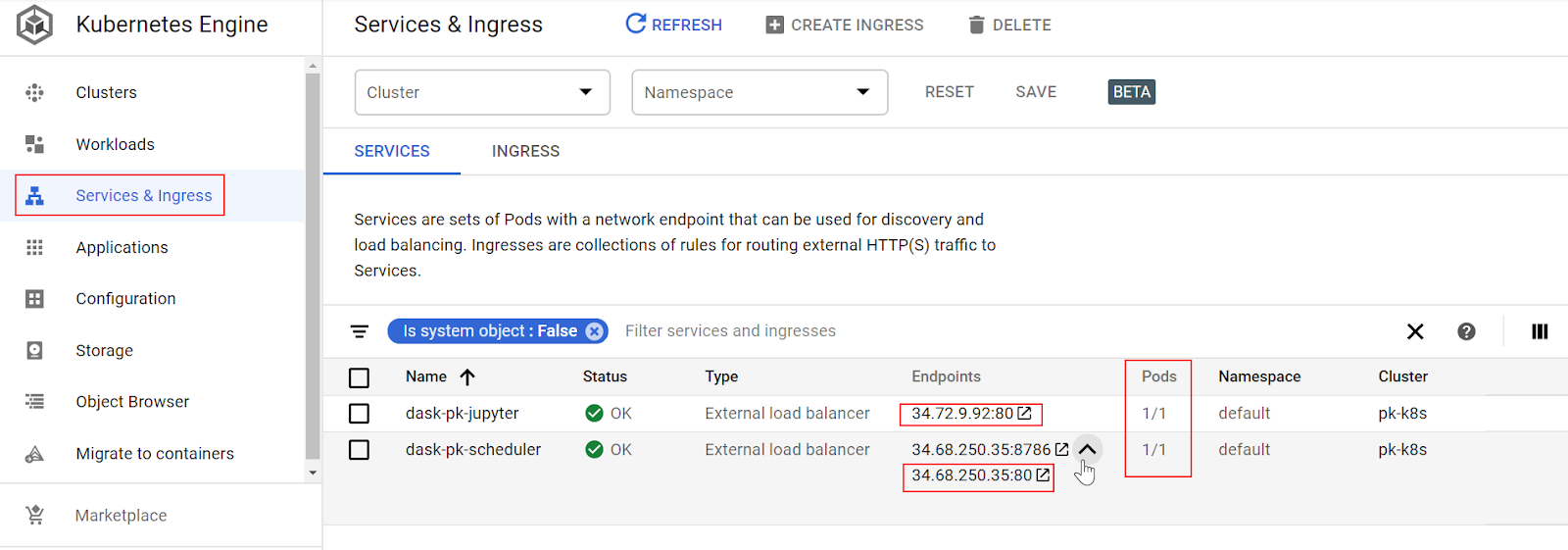Viewport: 1568px width, 550px height.
Task: Open the column display options icon
Action: (x=1540, y=331)
